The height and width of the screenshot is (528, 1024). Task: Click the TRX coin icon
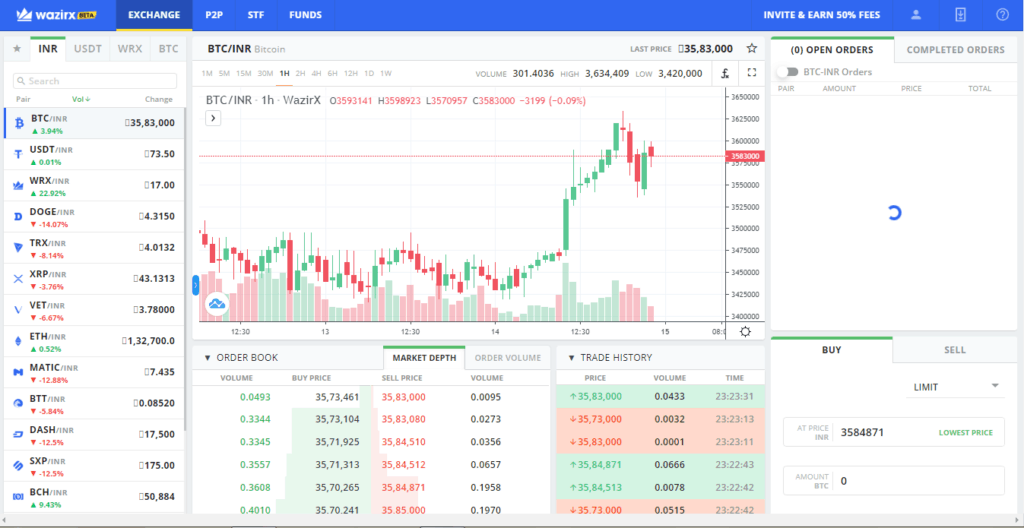(18, 248)
